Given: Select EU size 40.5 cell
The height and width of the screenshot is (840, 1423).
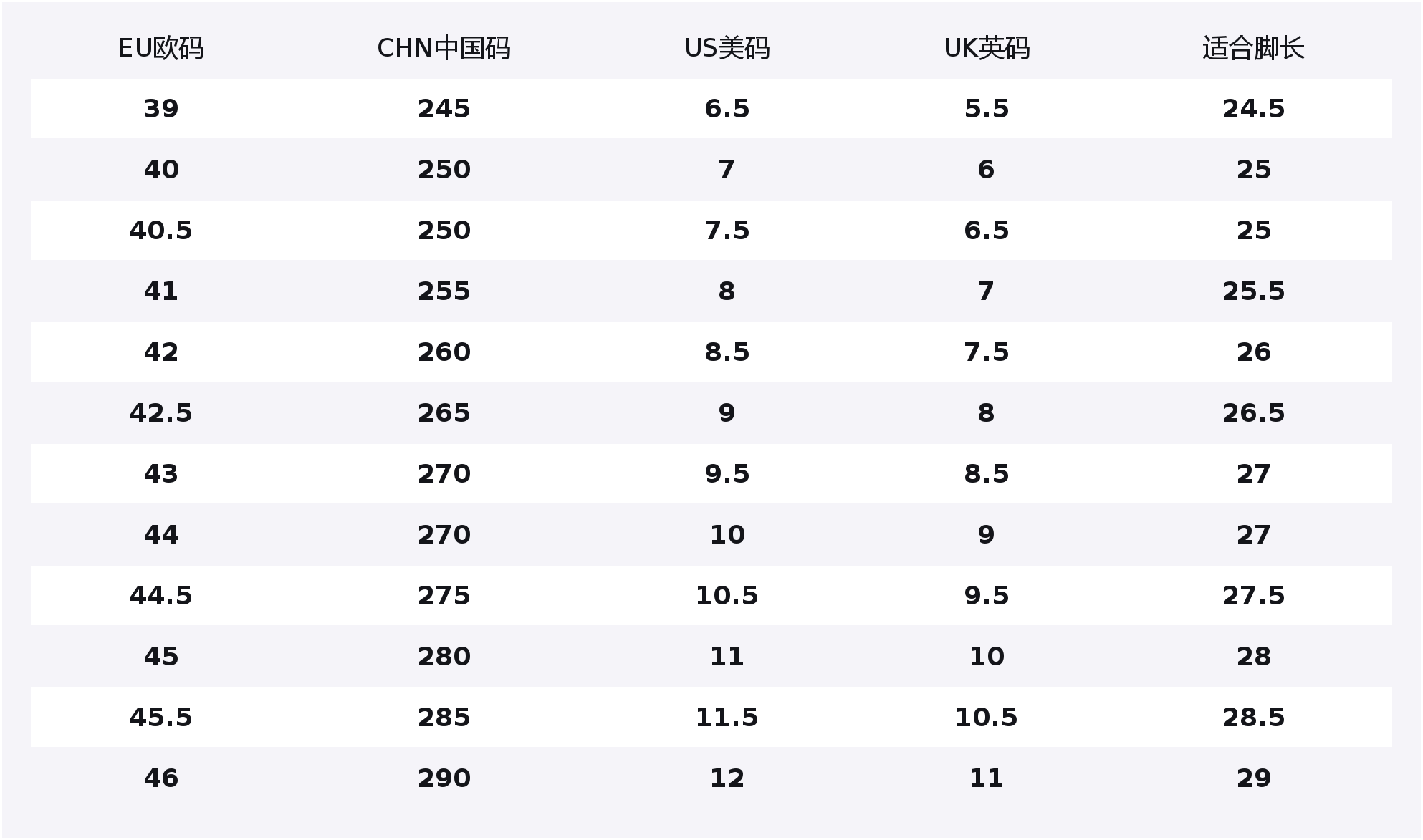Looking at the screenshot, I should (x=160, y=231).
